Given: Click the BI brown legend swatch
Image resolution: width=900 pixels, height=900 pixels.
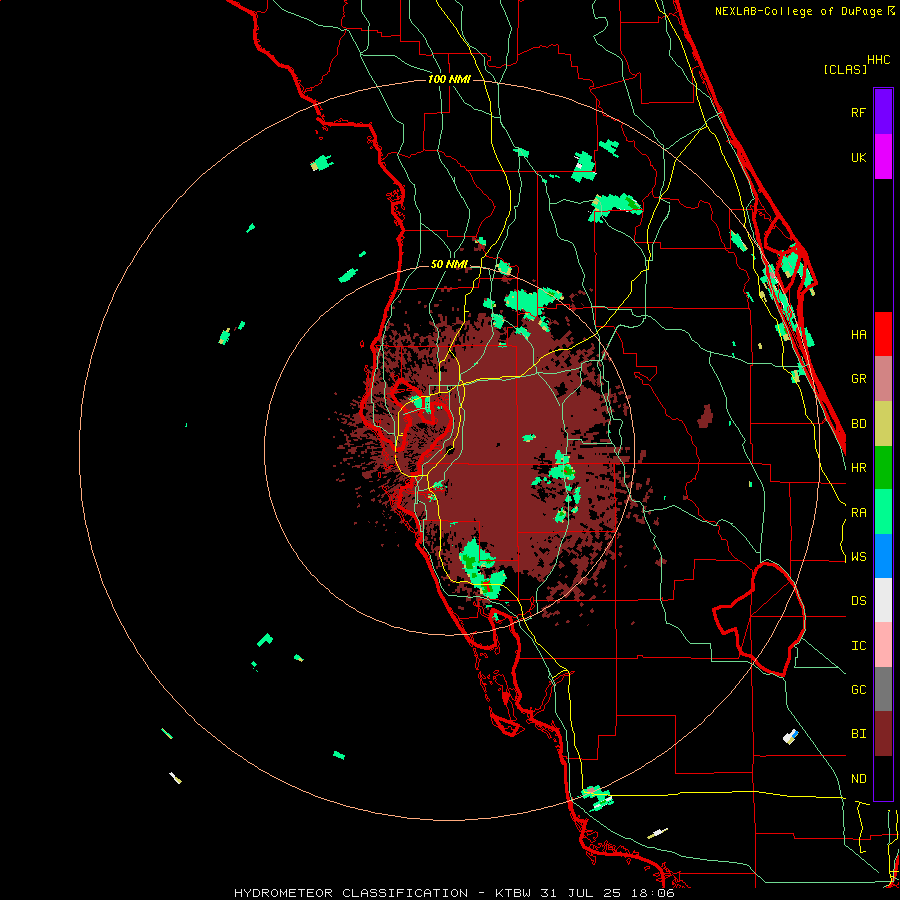Looking at the screenshot, I should tap(883, 734).
